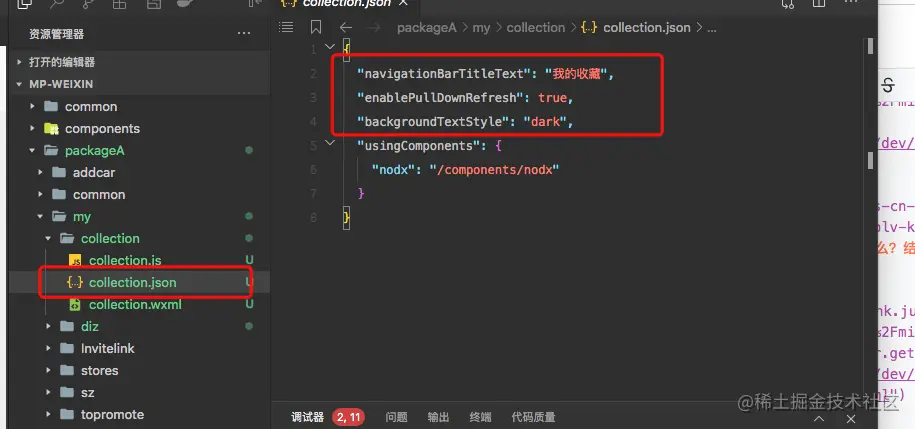This screenshot has height=429, width=915.
Task: Click the packageA breadcrumb segment
Action: (x=427, y=27)
